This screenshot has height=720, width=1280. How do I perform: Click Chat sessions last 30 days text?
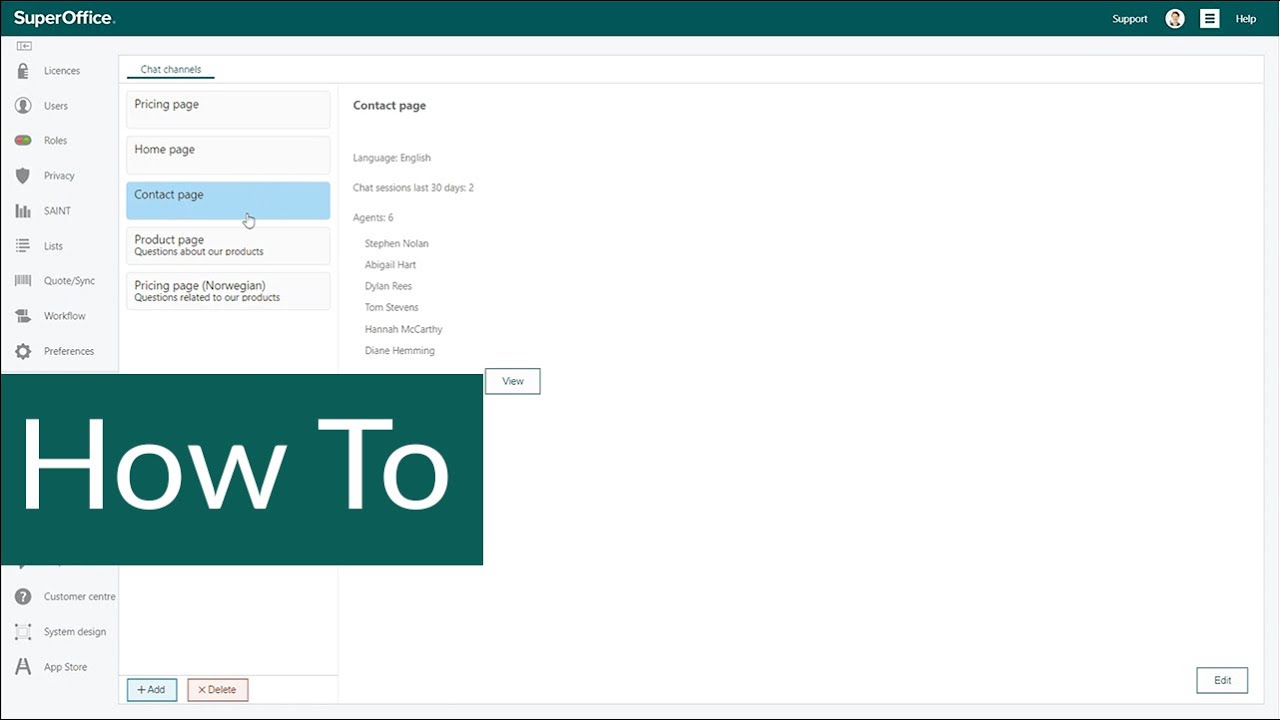[414, 188]
